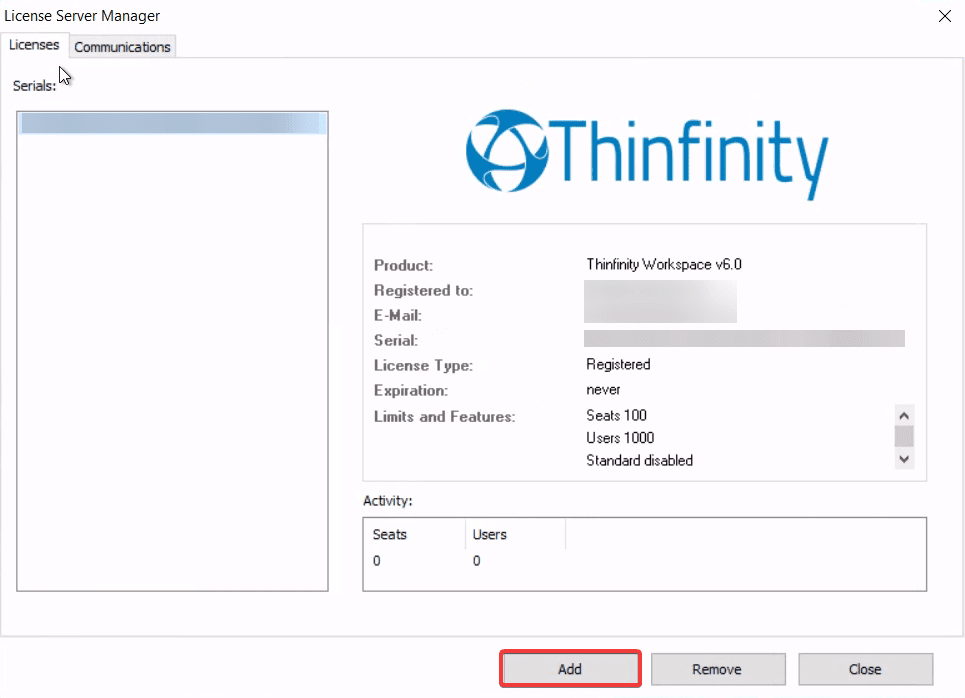Select the Licenses tab
This screenshot has width=965, height=698.
click(x=34, y=44)
